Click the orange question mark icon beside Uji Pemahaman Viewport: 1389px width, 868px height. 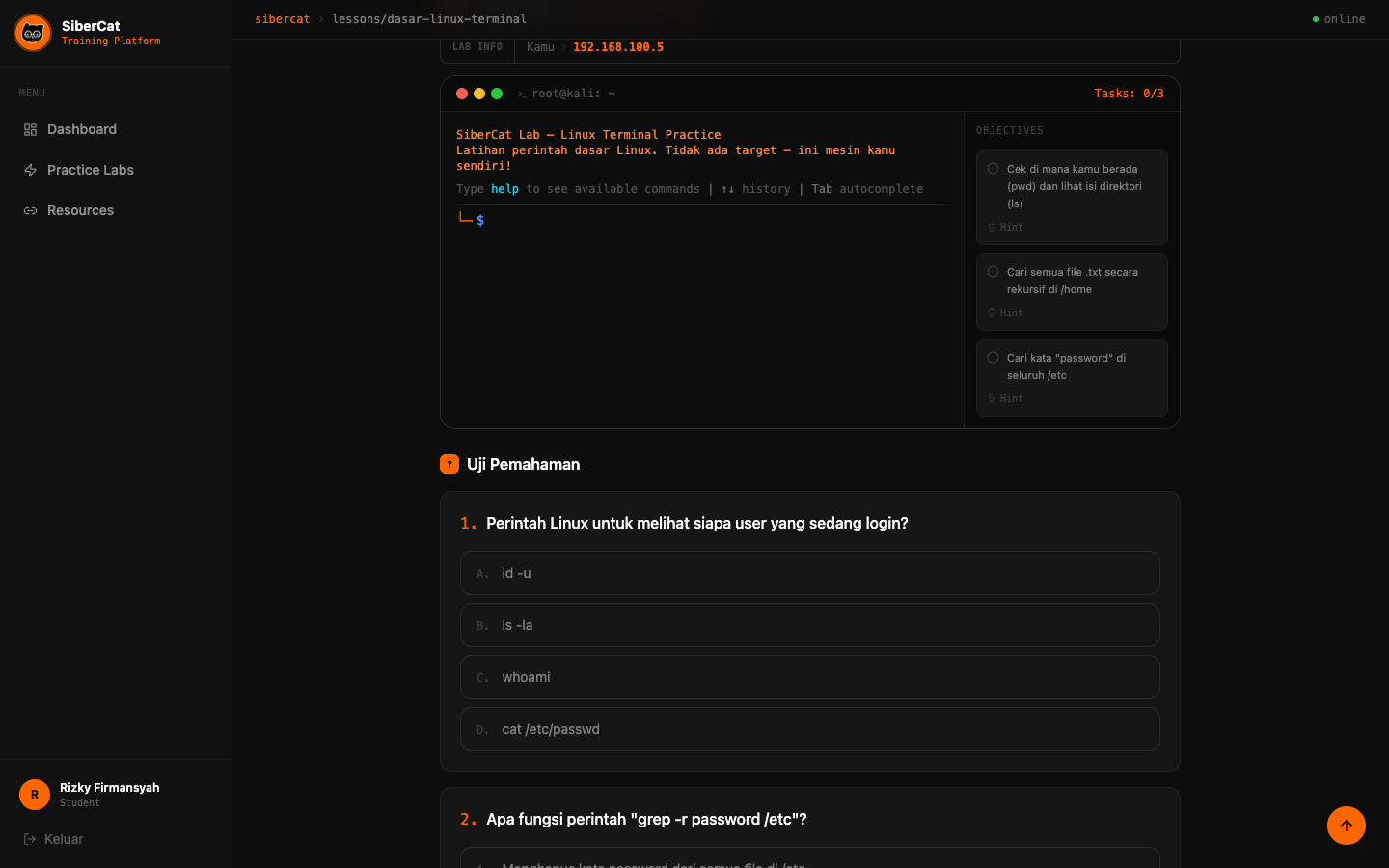click(449, 464)
